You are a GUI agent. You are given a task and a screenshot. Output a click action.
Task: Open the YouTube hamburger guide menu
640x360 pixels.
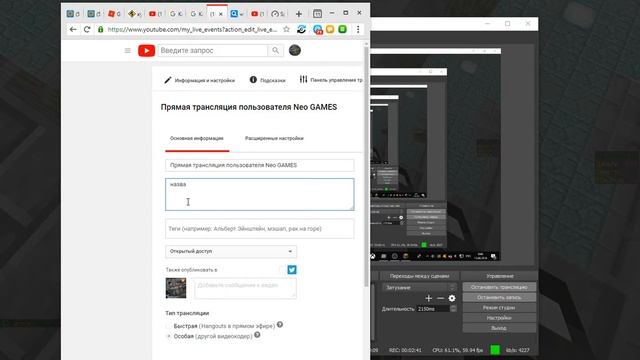pyautogui.click(x=128, y=51)
